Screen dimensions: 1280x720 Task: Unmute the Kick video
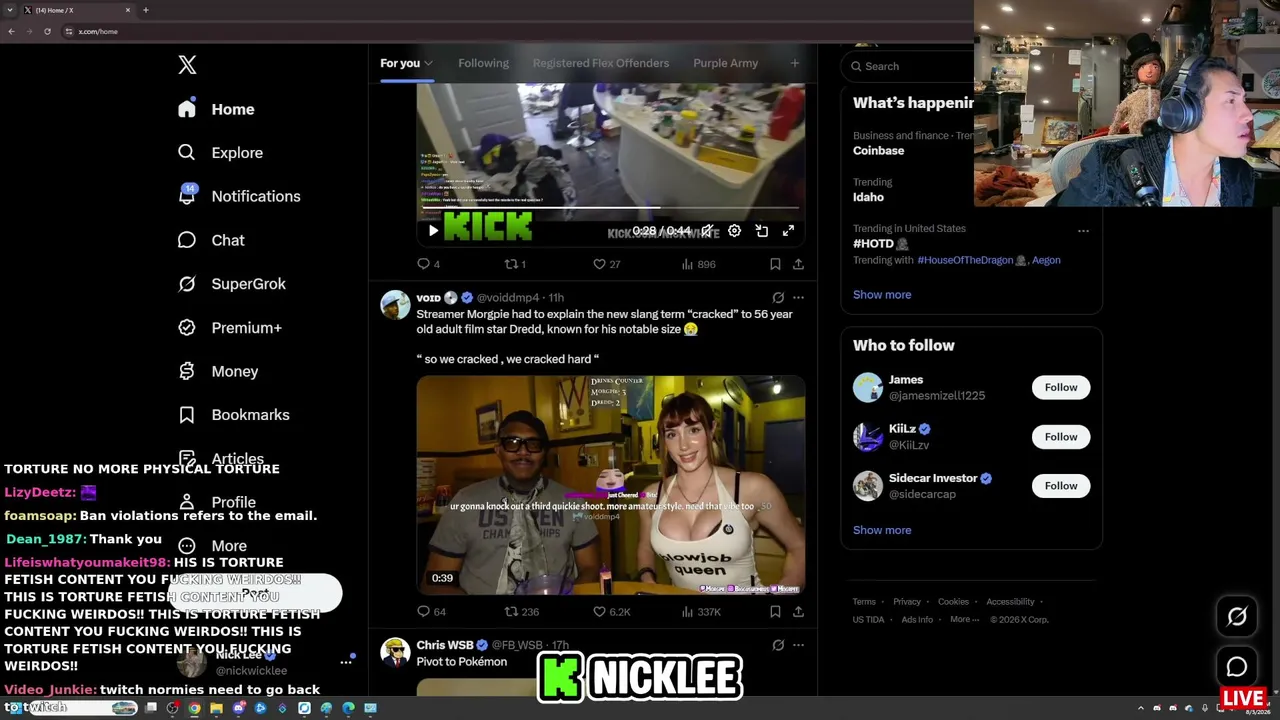[707, 231]
